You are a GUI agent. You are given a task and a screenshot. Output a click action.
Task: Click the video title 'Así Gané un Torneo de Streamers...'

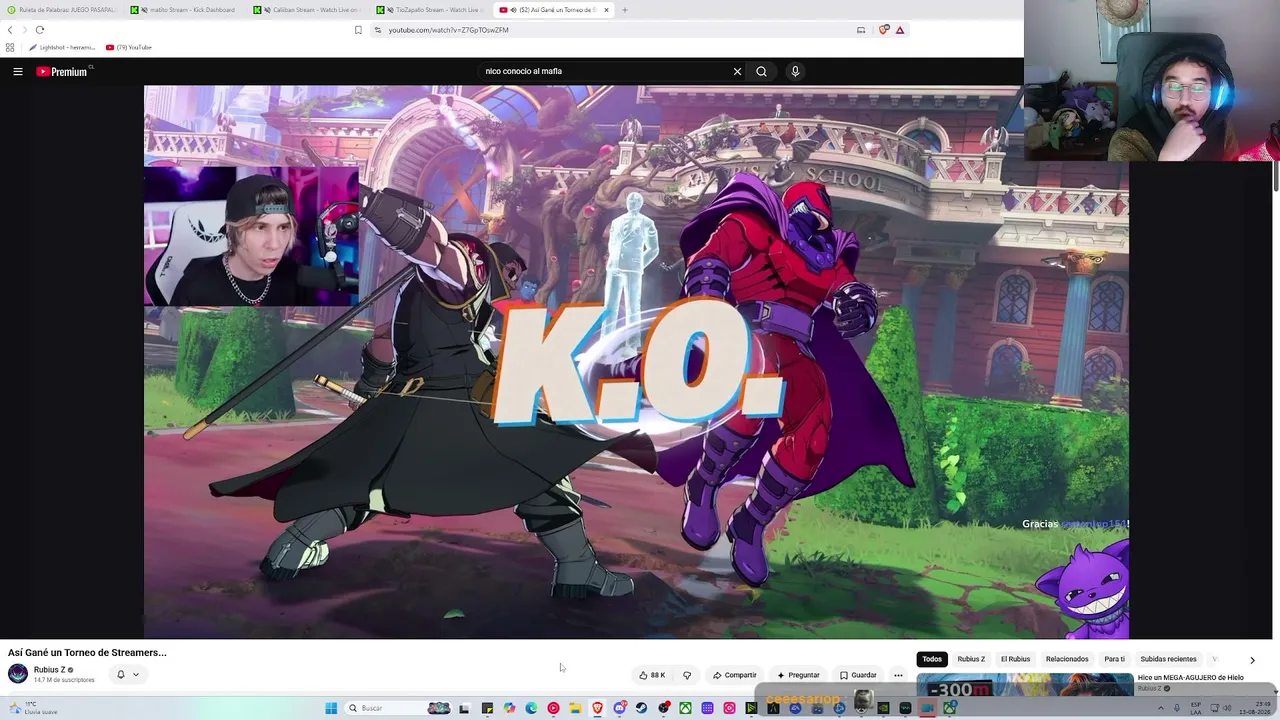[87, 653]
